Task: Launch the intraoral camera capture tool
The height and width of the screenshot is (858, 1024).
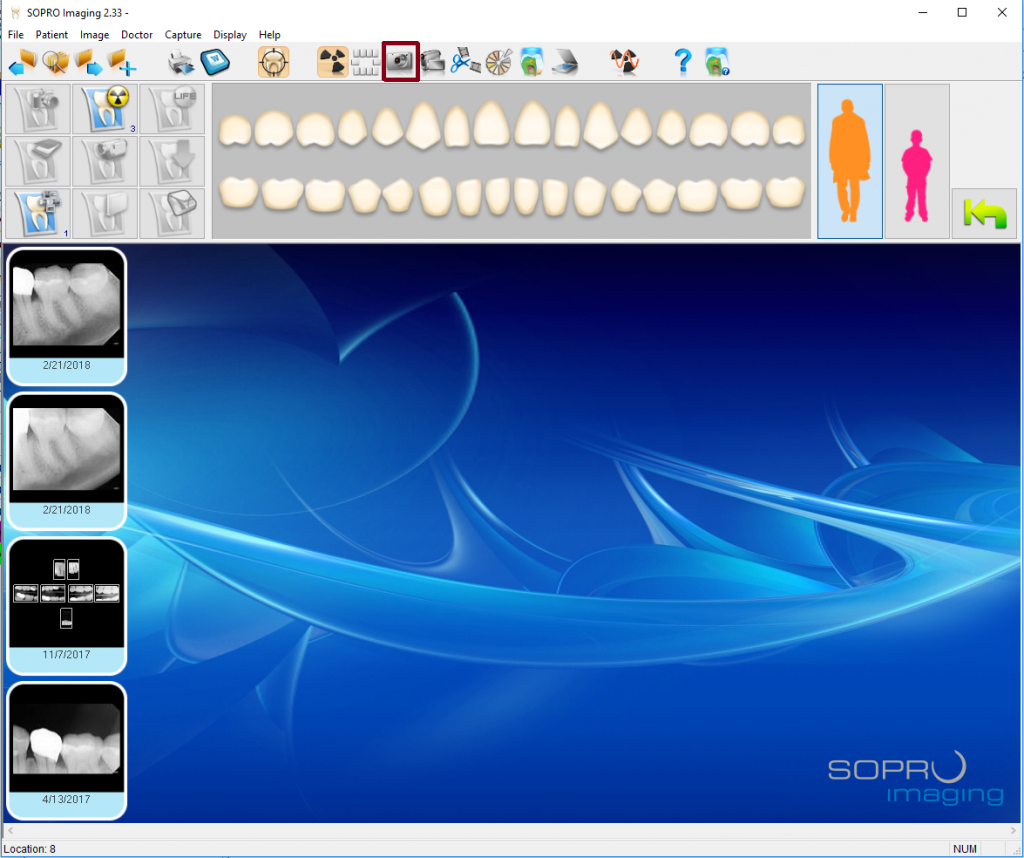Action: coord(402,61)
